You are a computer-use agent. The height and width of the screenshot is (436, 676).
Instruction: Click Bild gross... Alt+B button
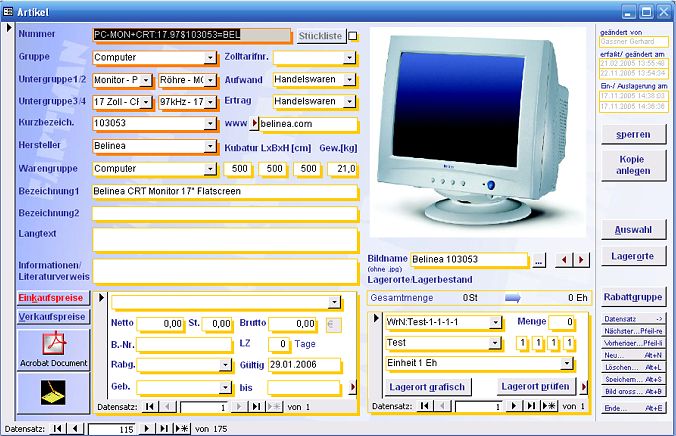[x=633, y=392]
